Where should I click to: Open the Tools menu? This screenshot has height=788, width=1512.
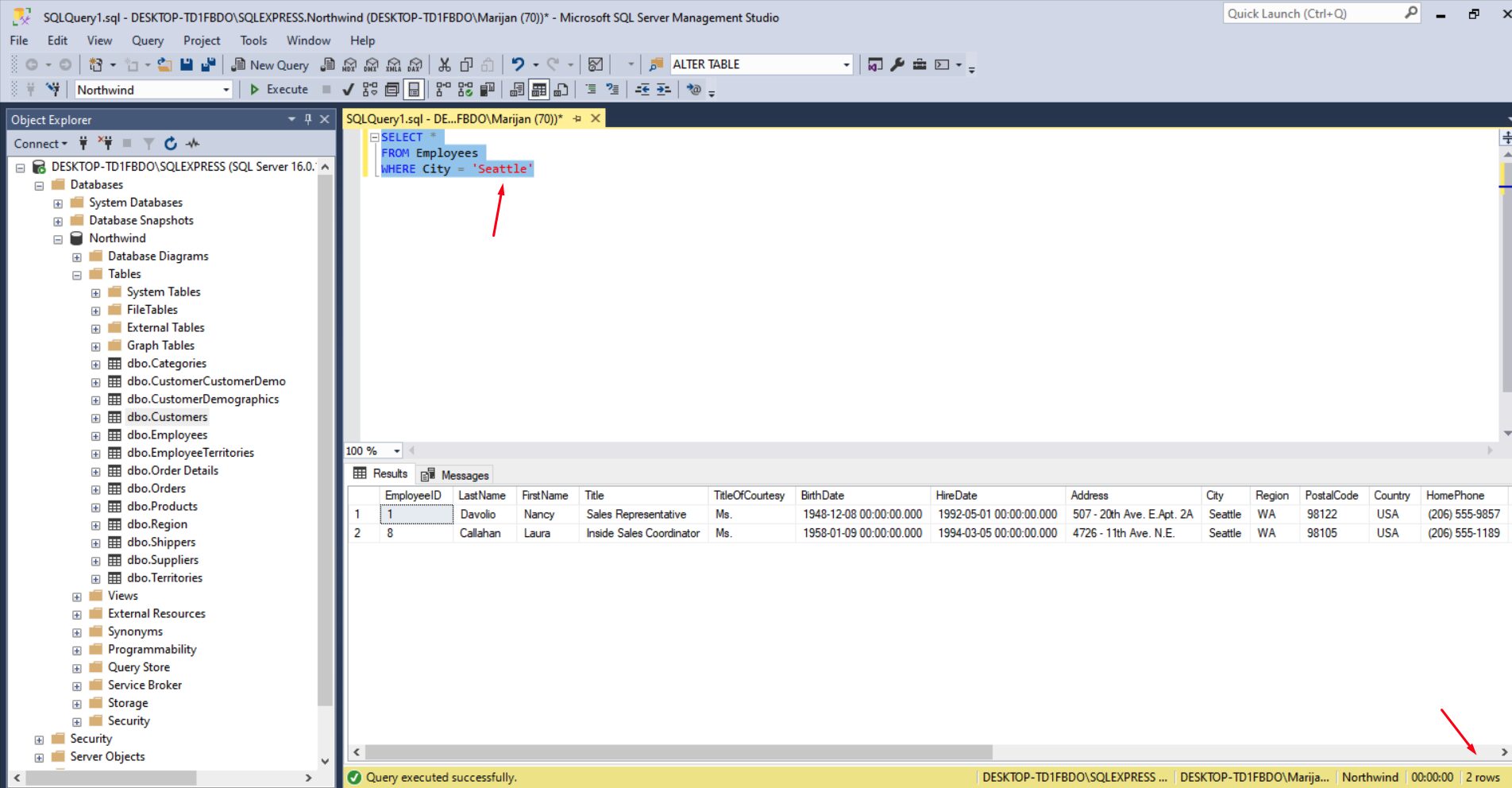point(253,41)
